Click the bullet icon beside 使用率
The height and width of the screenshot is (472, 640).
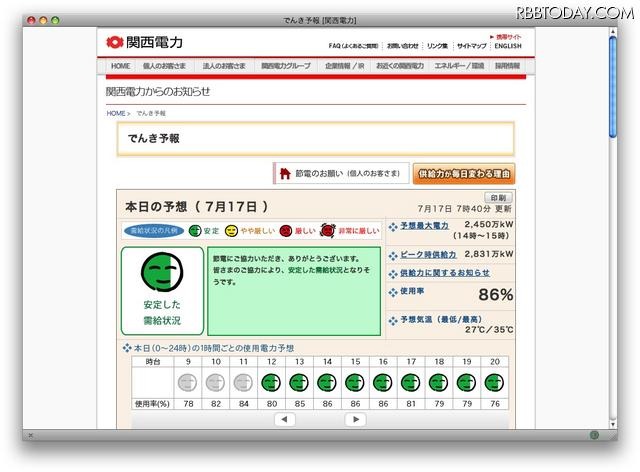(x=393, y=292)
